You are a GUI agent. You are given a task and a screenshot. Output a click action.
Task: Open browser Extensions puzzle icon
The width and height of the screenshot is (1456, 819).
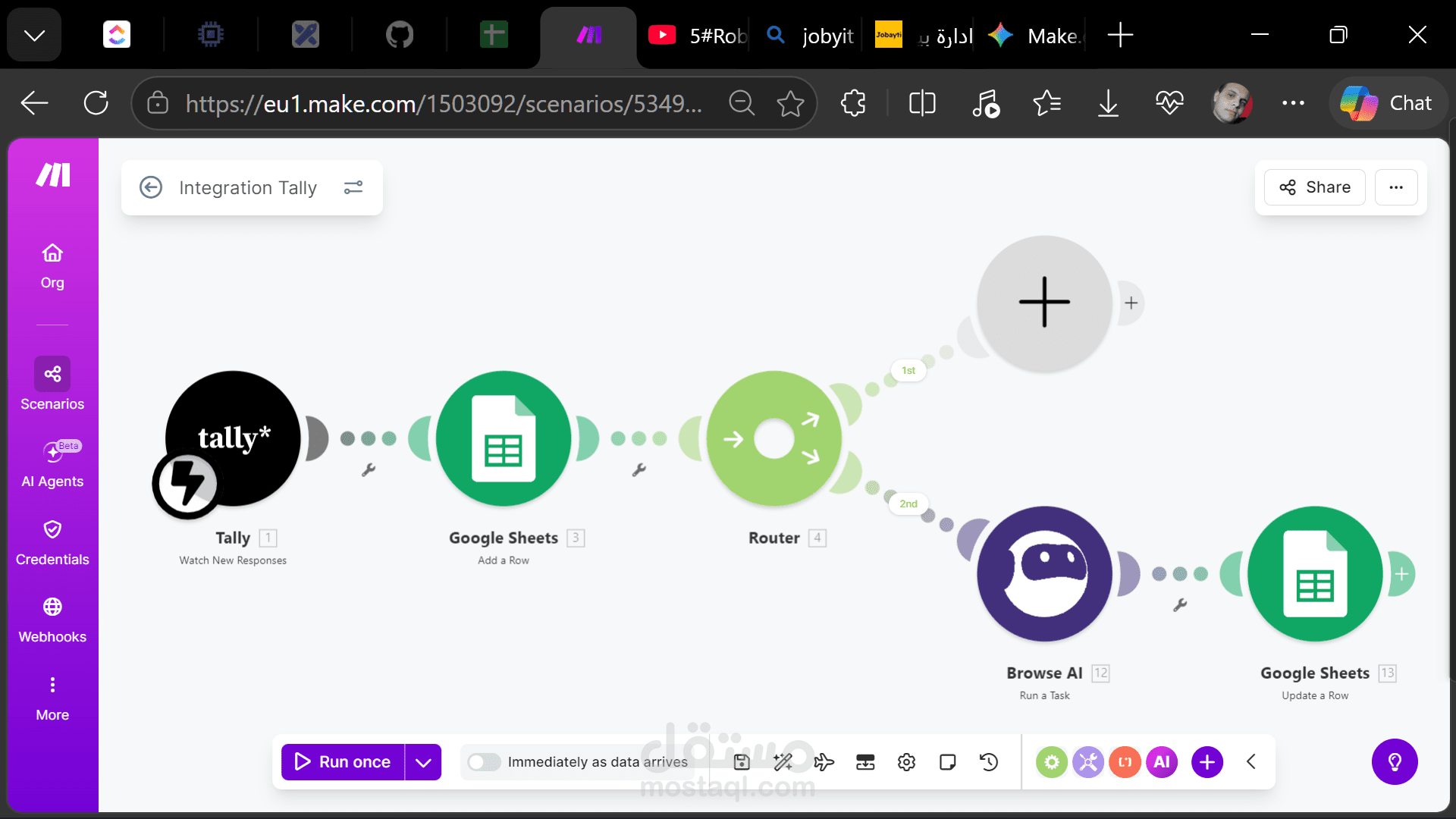point(853,103)
